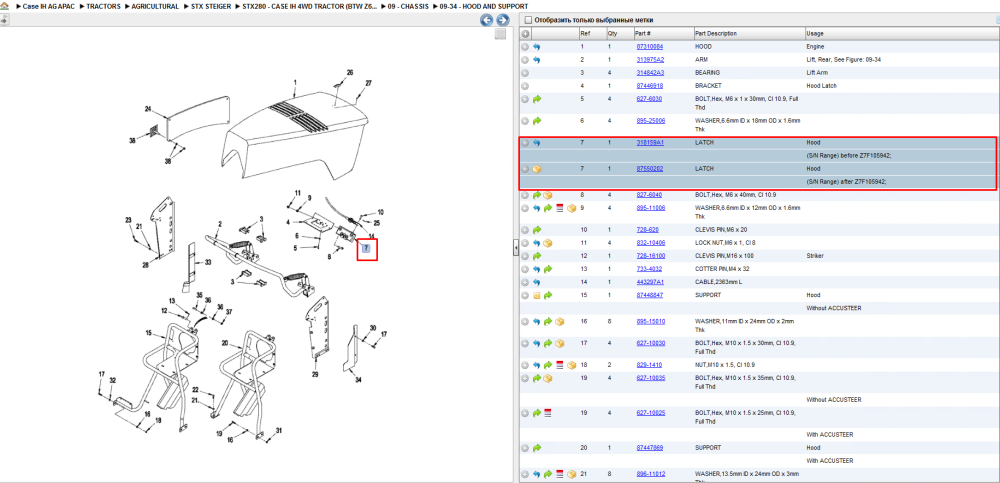Viewport: 1000px width, 483px height.
Task: Click package box icon for washer 895-15010
Action: click(x=559, y=322)
